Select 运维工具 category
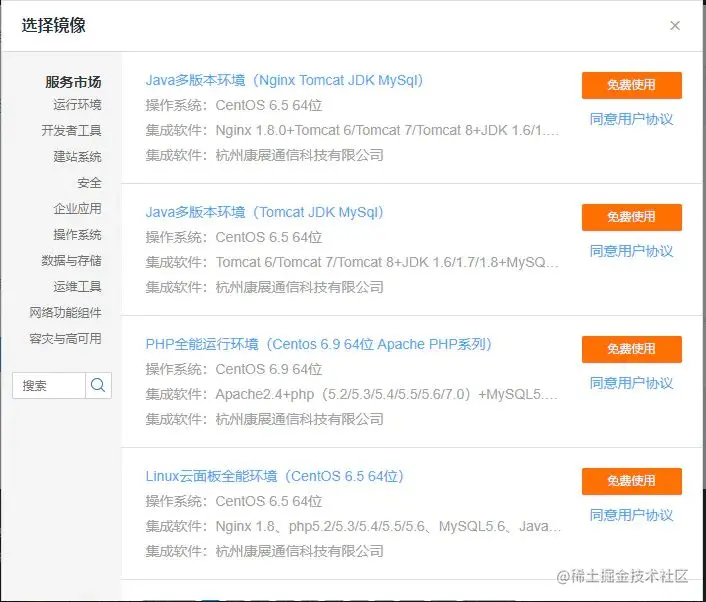Screen dimensions: 706x602 [77, 286]
